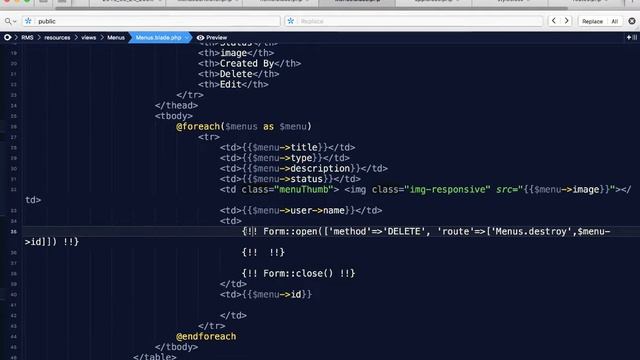The image size is (640, 360).
Task: Click the $menu->description cell code
Action: 301,169
